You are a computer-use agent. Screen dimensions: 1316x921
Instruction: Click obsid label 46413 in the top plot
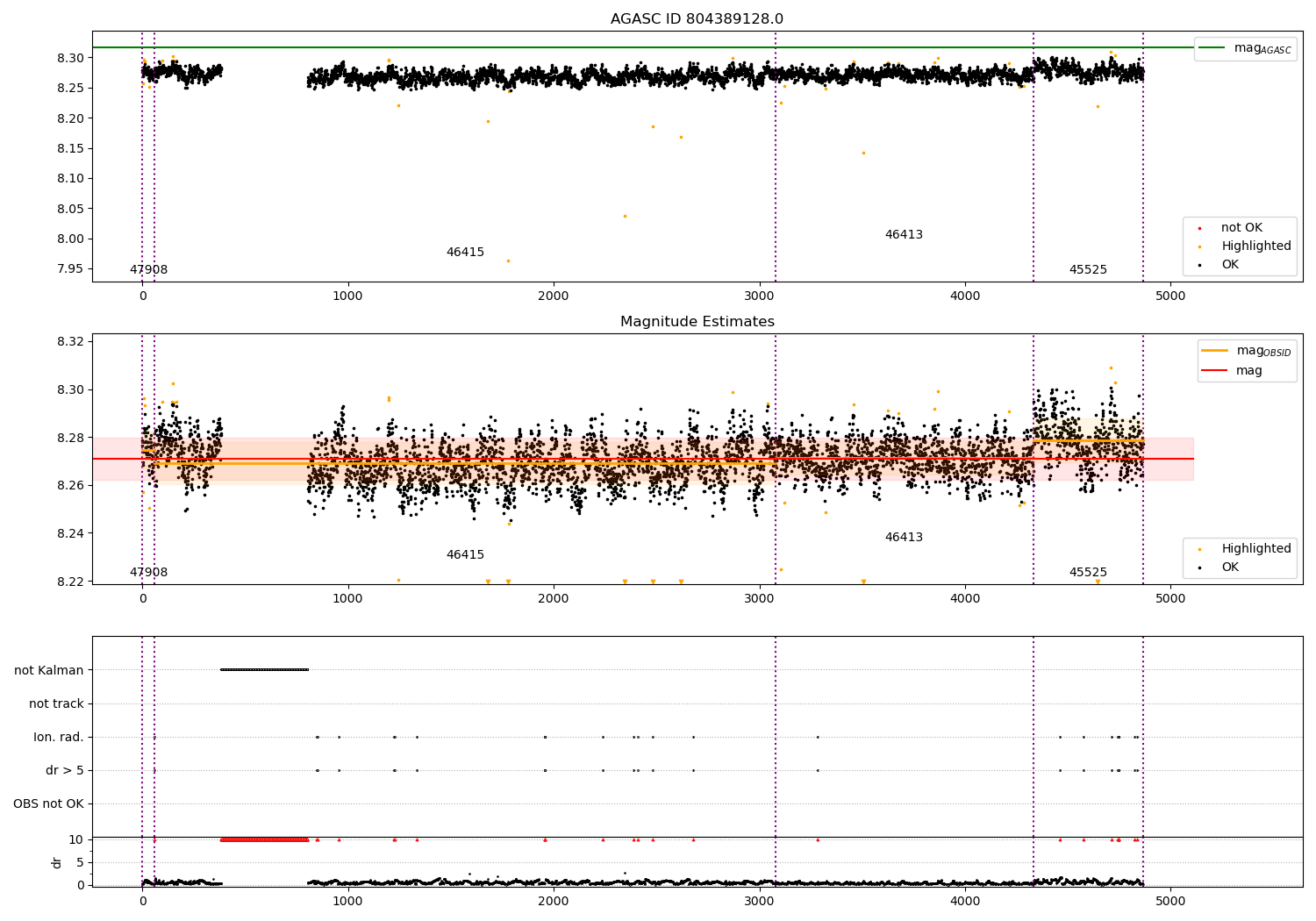click(x=904, y=235)
